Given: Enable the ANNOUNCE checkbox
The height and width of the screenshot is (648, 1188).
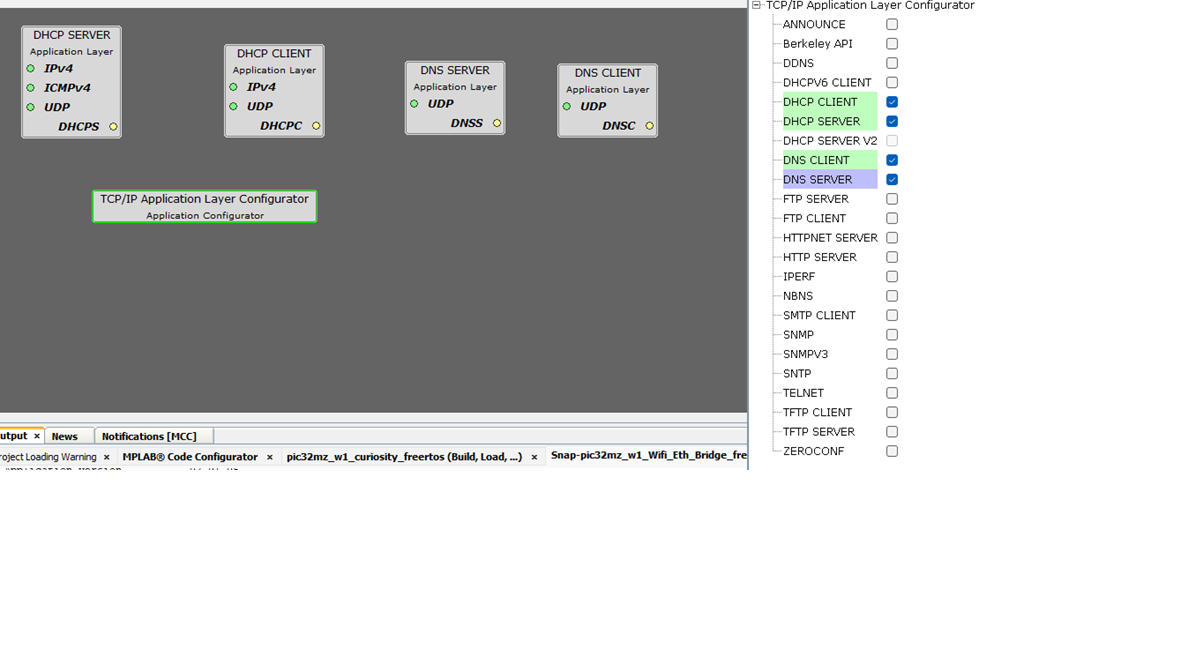Looking at the screenshot, I should pyautogui.click(x=892, y=24).
